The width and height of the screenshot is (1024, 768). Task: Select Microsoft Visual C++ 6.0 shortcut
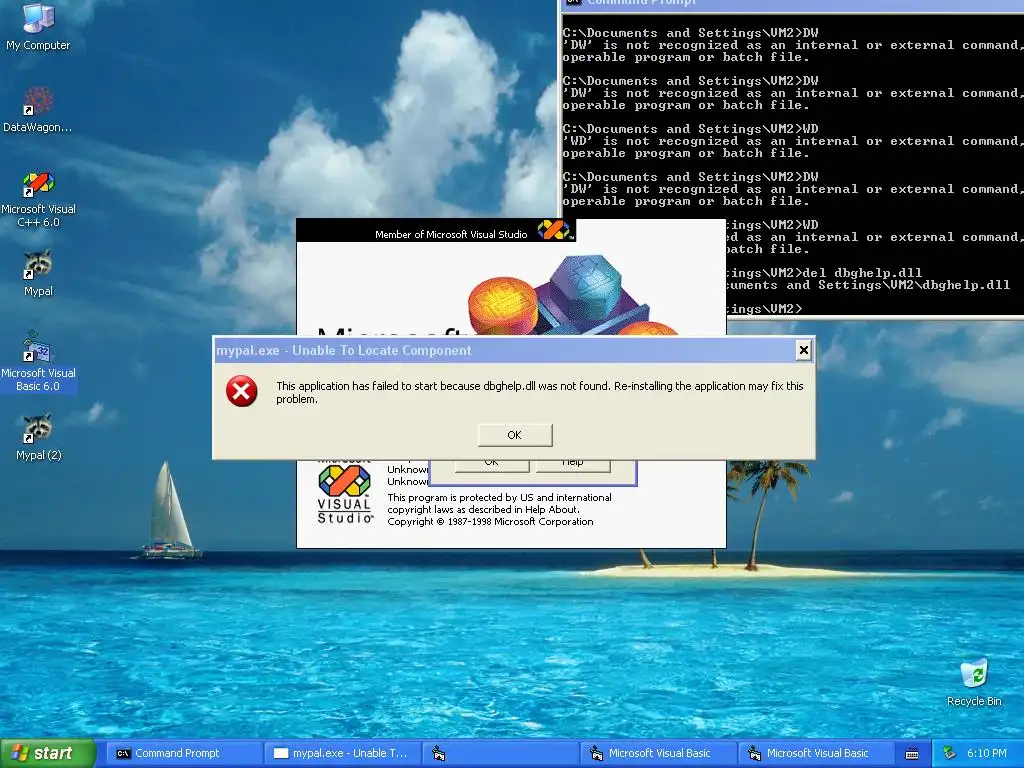(x=38, y=199)
